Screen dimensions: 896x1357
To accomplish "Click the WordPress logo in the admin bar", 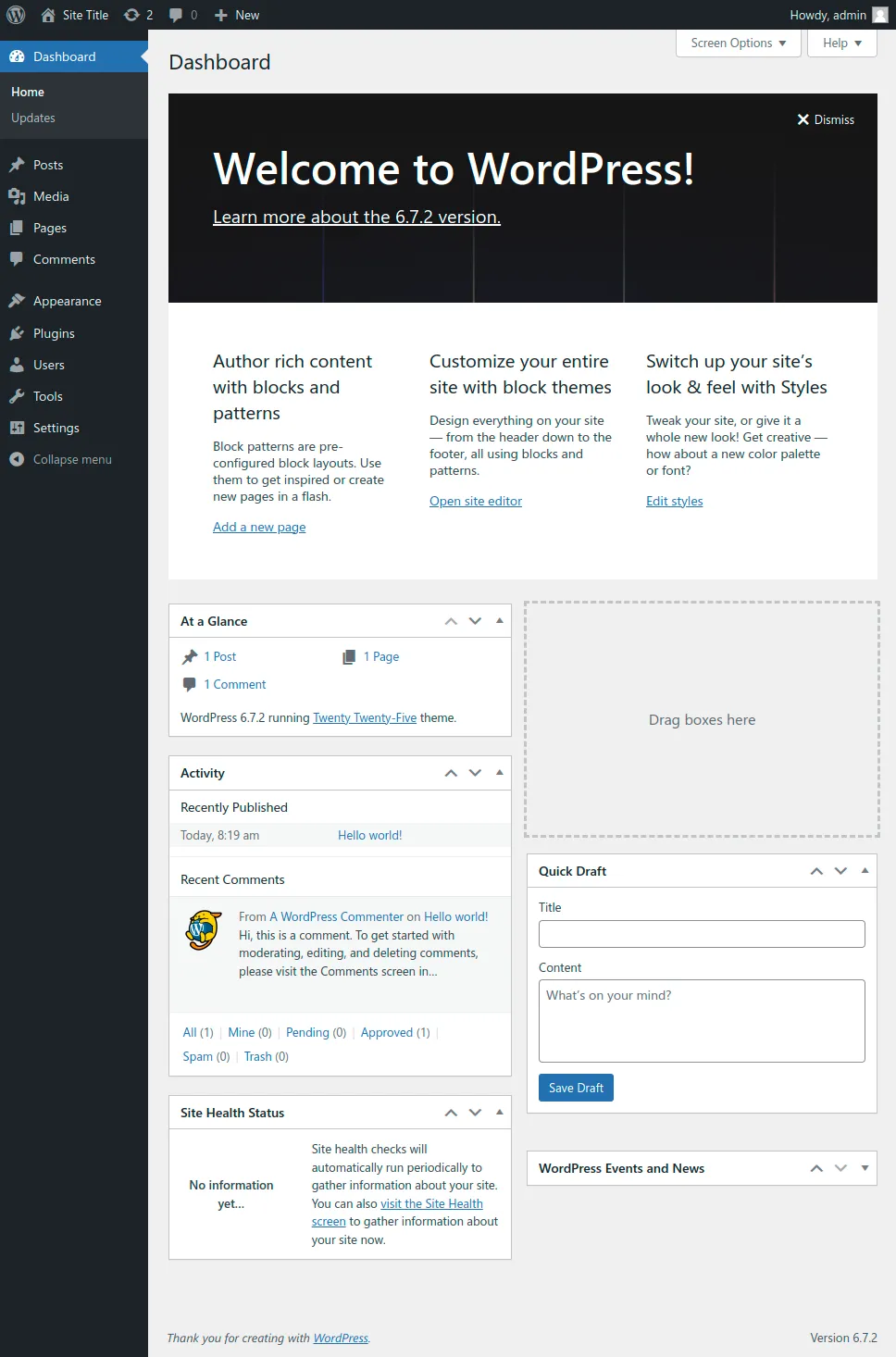I will tap(16, 15).
